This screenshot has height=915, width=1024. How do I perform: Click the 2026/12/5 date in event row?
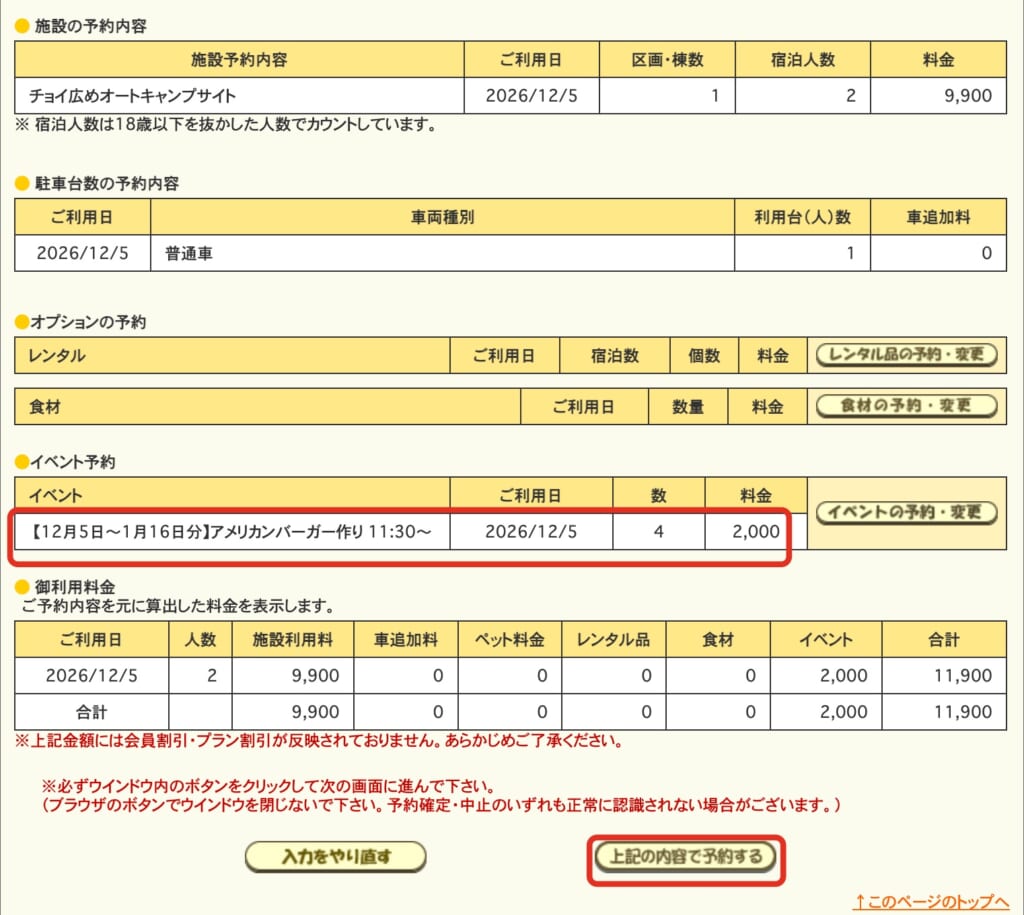point(531,532)
